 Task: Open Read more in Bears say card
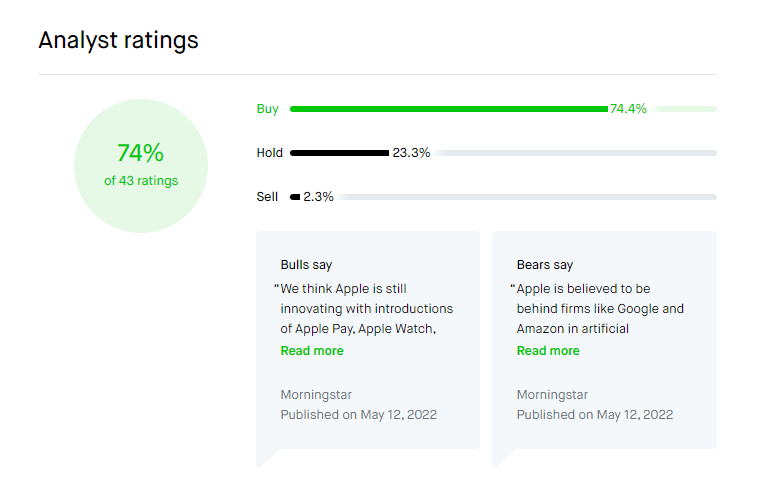(x=548, y=351)
